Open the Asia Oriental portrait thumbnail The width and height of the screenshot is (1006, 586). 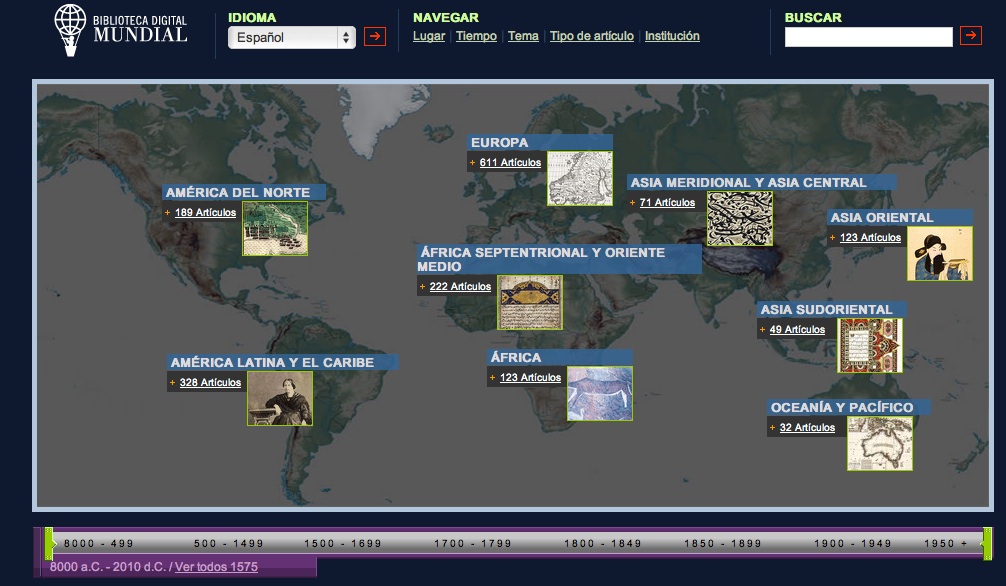pos(939,254)
